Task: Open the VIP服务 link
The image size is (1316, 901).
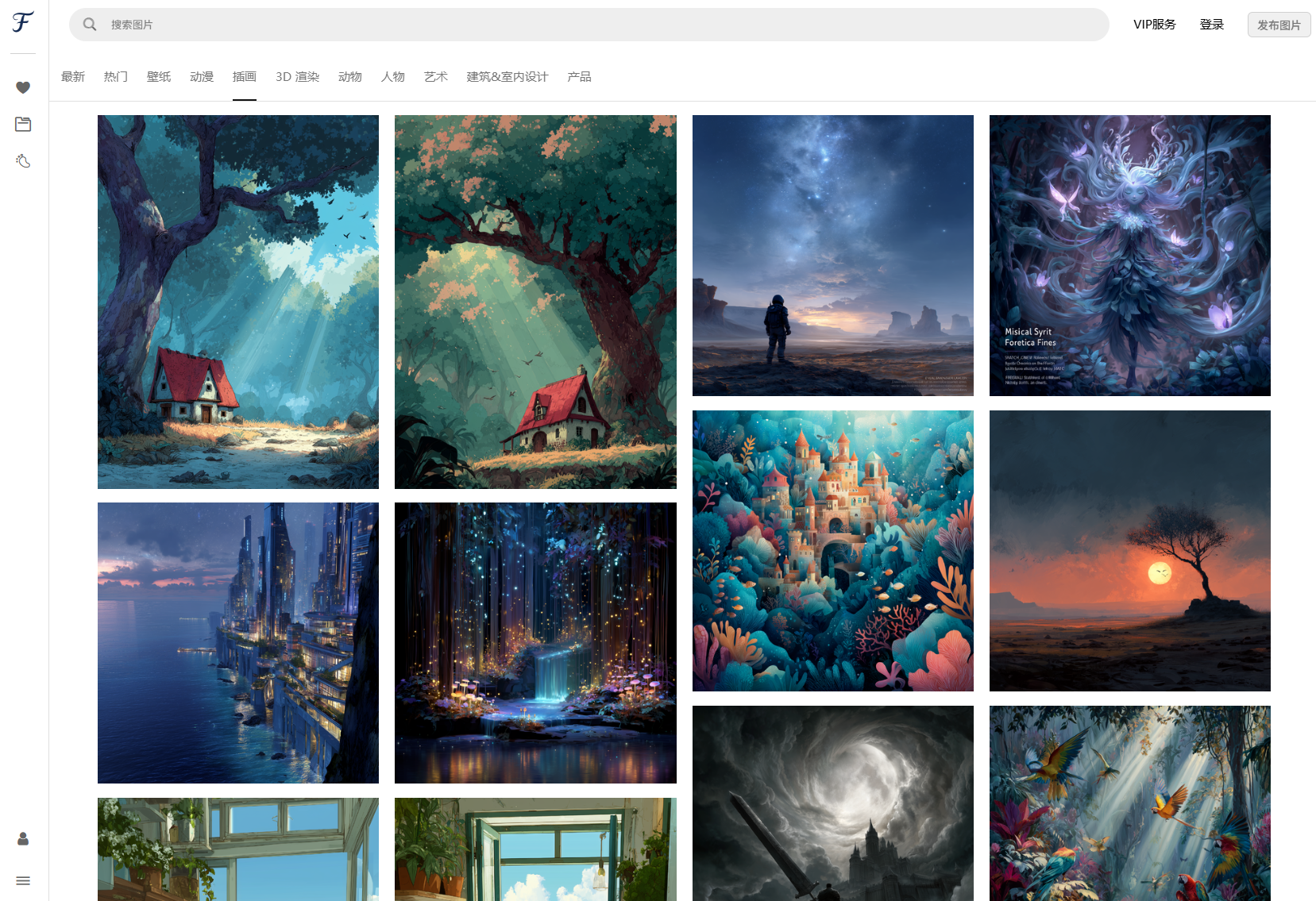Action: [x=1154, y=25]
